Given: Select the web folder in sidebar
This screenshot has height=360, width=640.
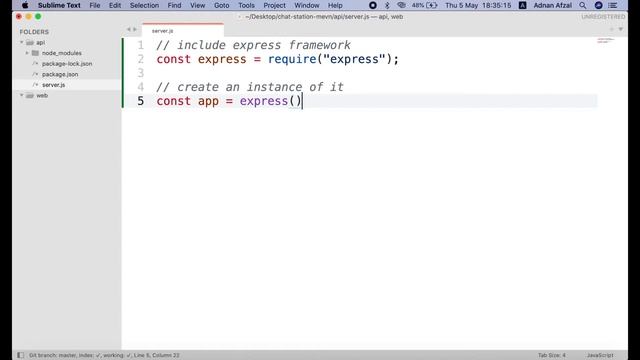Looking at the screenshot, I should [x=42, y=96].
